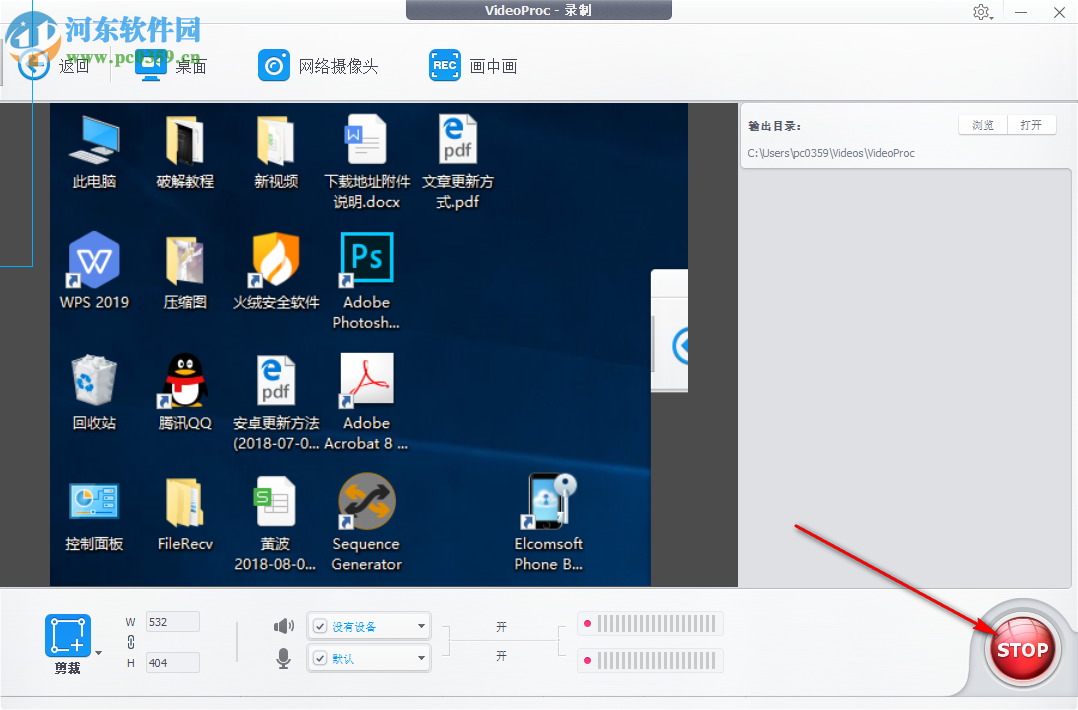Click the 压缩图 folder icon
Viewport: 1078px width, 710px height.
tap(185, 261)
